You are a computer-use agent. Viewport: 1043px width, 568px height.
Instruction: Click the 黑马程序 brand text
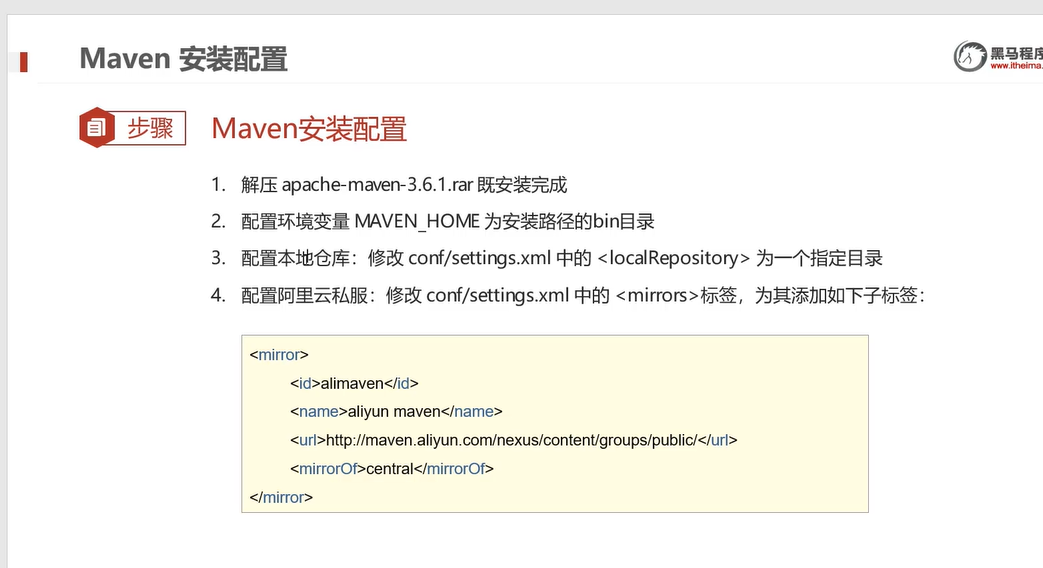point(1016,53)
